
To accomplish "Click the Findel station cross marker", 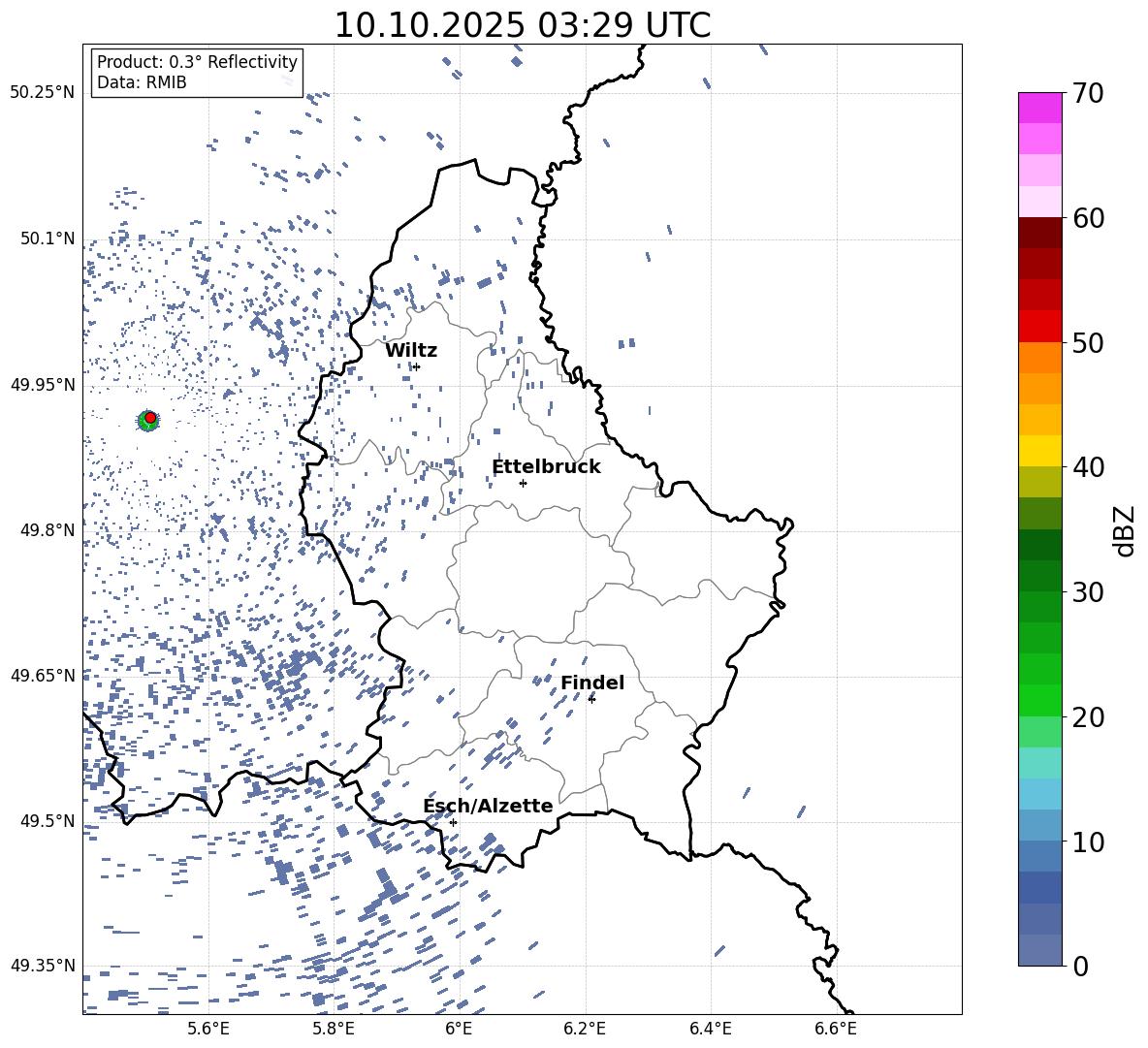I will coord(591,699).
